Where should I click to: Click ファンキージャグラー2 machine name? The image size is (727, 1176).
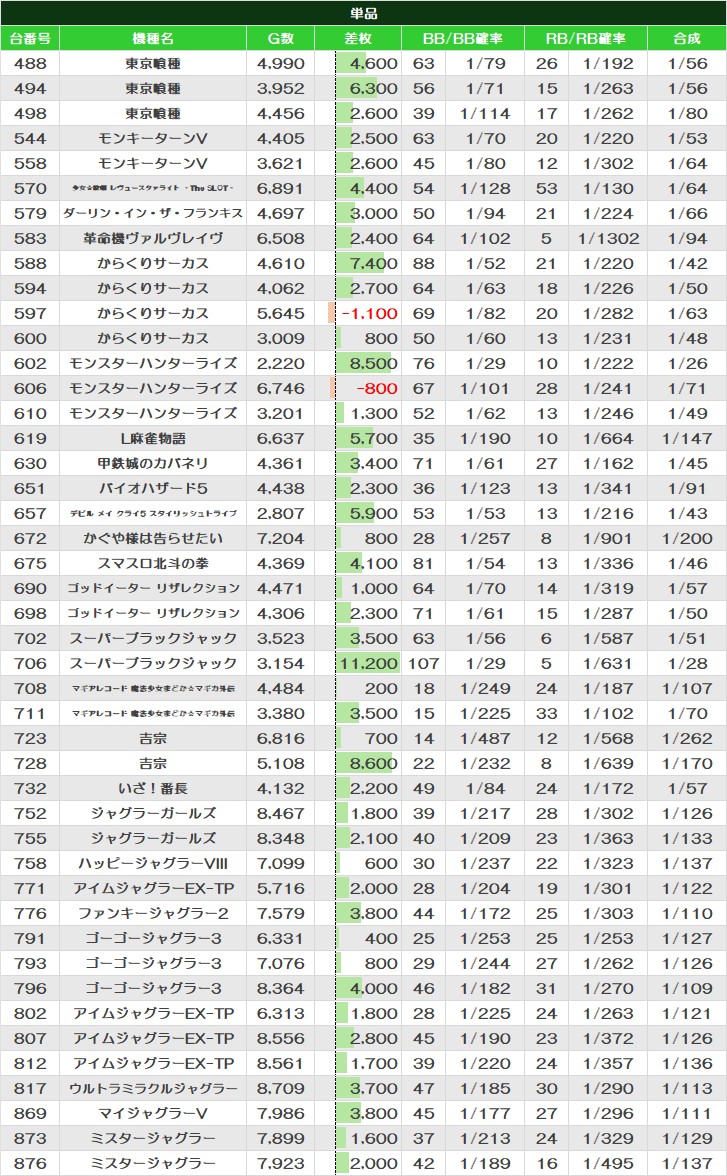(x=153, y=914)
